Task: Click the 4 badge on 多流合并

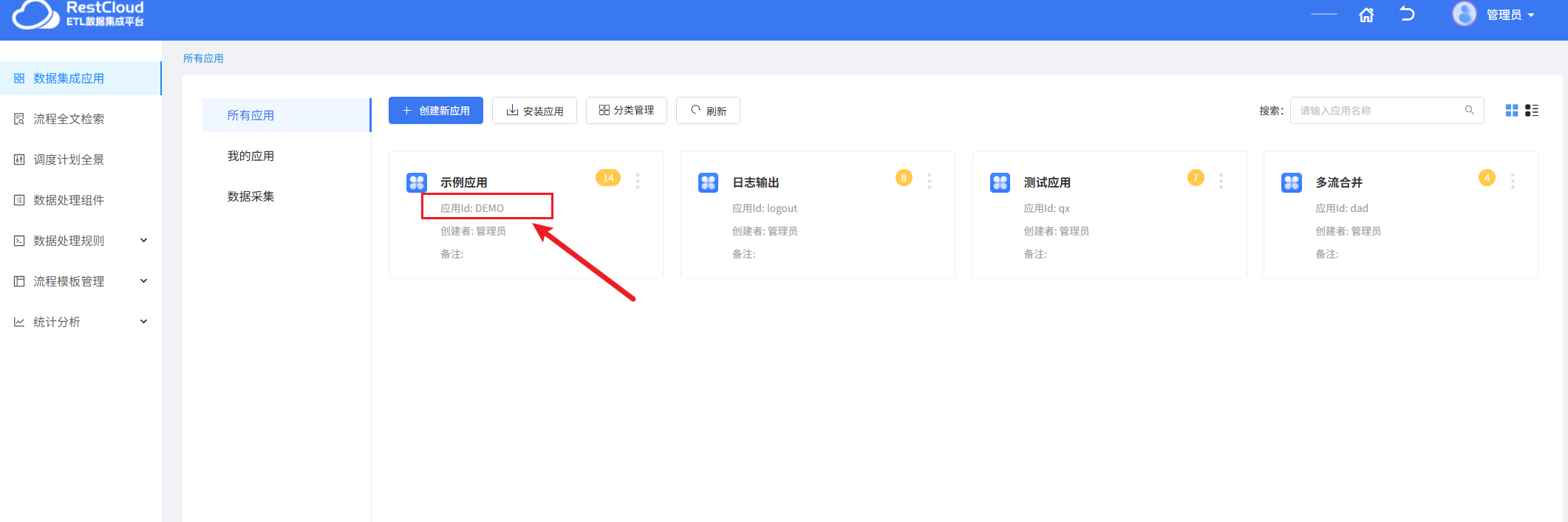Action: 1487,178
